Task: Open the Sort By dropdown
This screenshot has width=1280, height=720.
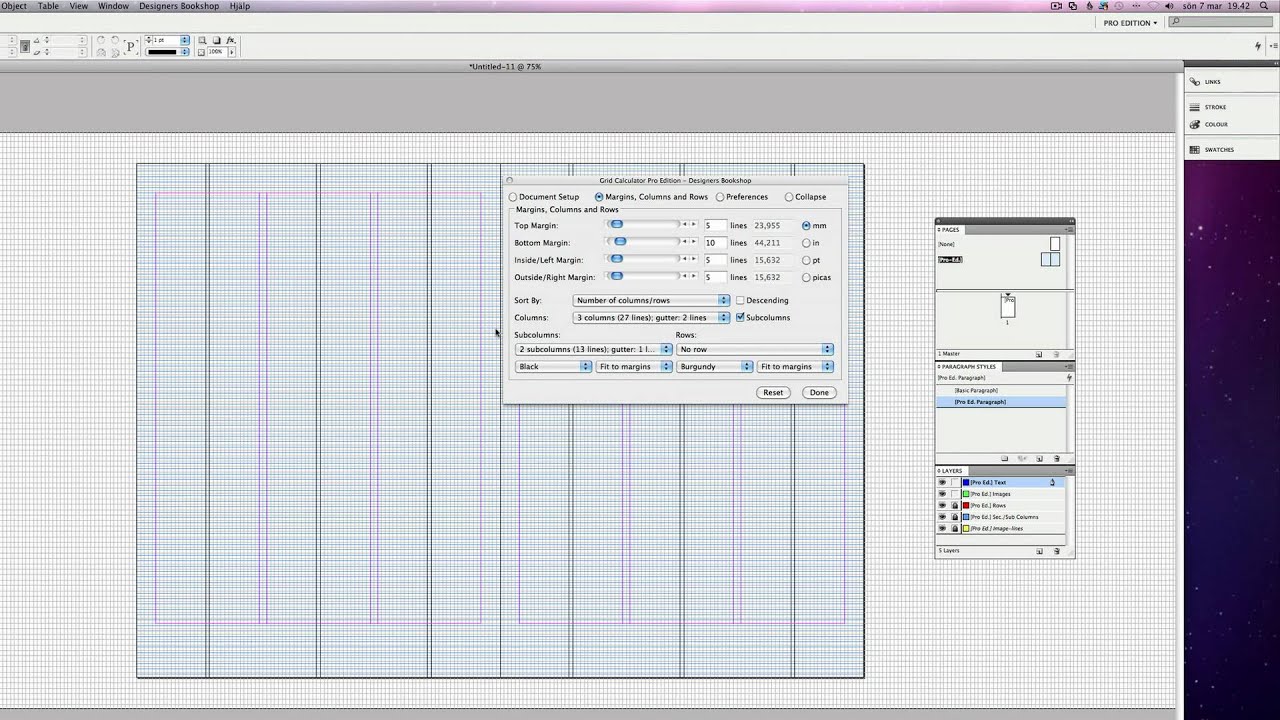Action: [652, 300]
